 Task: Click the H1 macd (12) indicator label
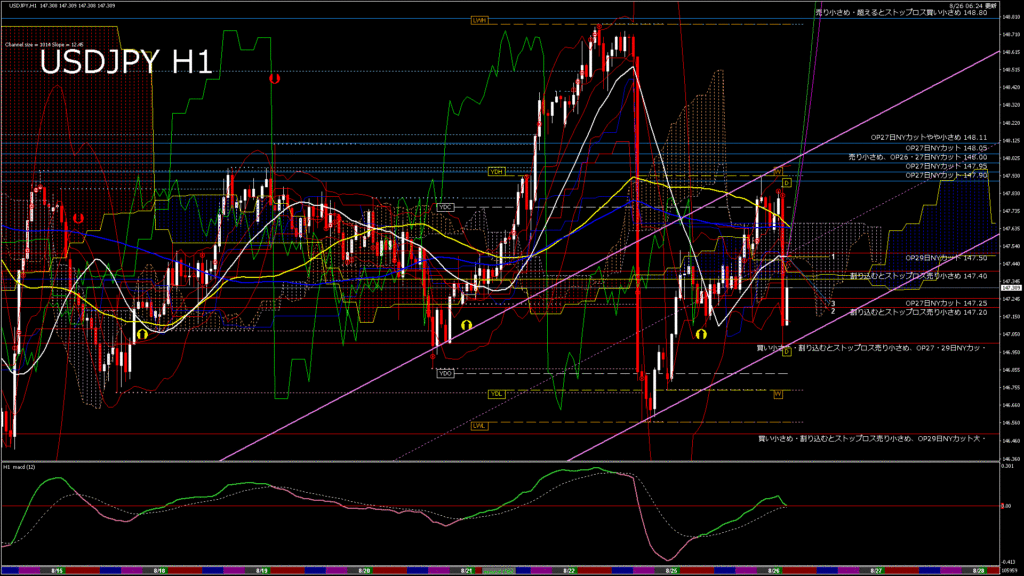pyautogui.click(x=21, y=467)
